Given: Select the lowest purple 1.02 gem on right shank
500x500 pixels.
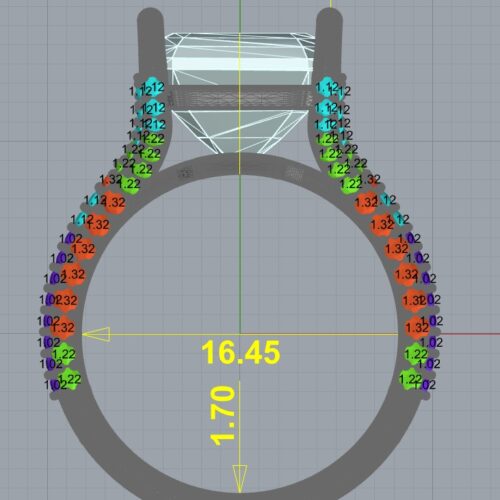Looking at the screenshot, I should click(425, 385).
